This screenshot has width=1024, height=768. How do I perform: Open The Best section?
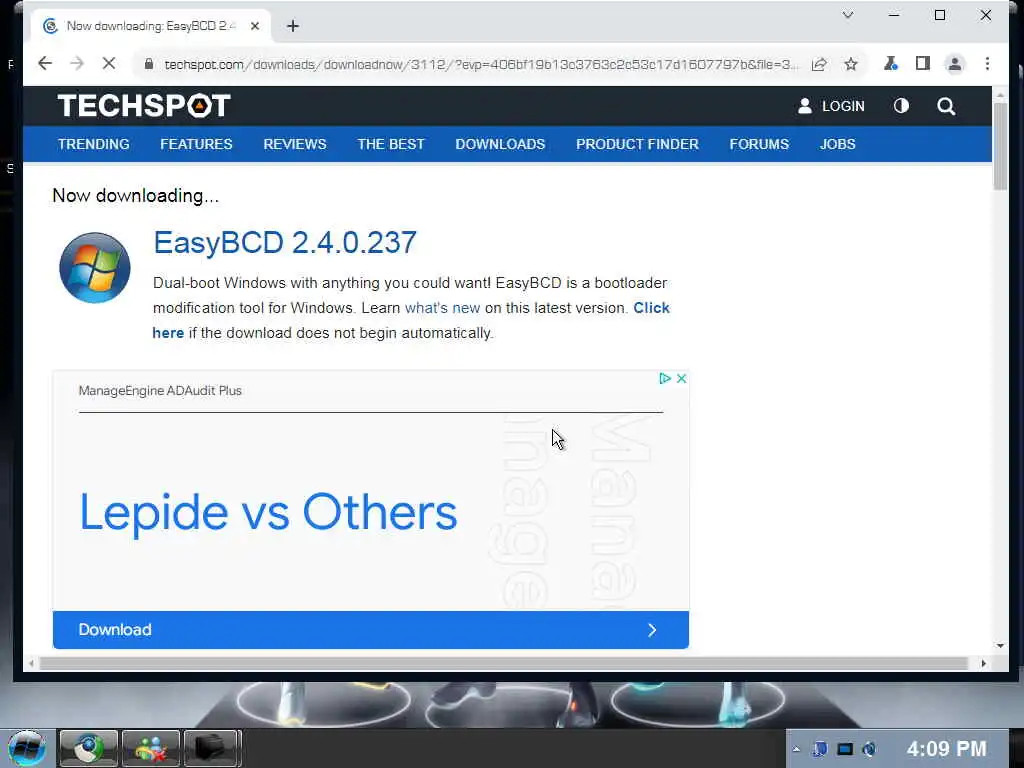pos(391,144)
